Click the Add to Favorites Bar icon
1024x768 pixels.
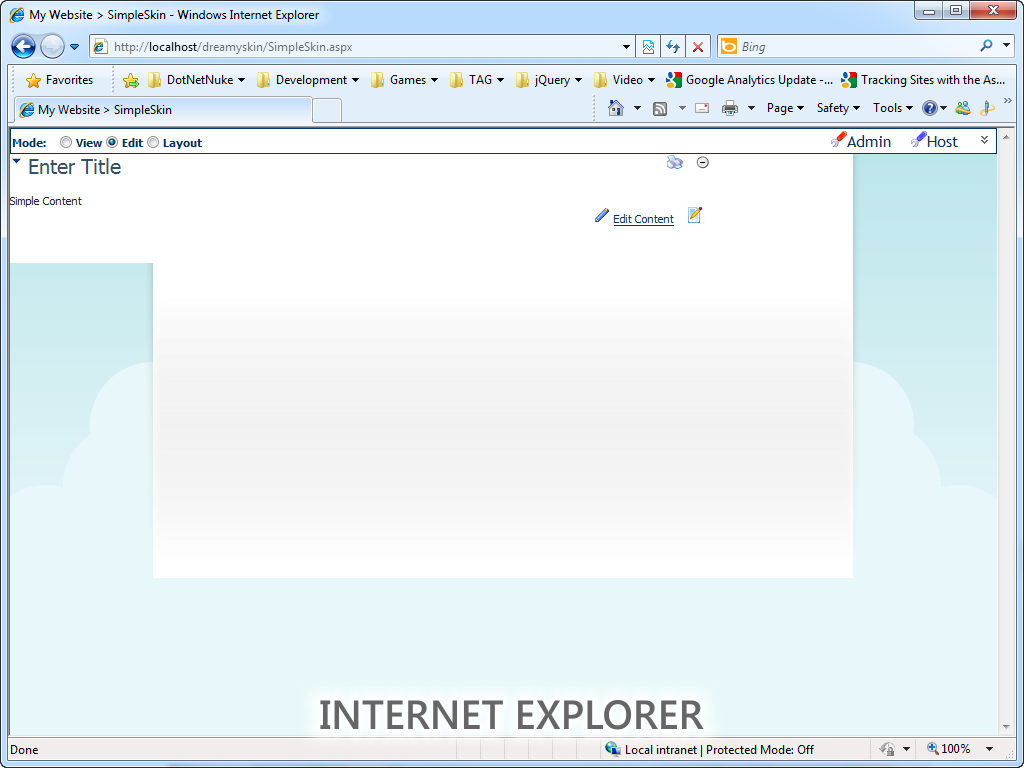coord(131,80)
